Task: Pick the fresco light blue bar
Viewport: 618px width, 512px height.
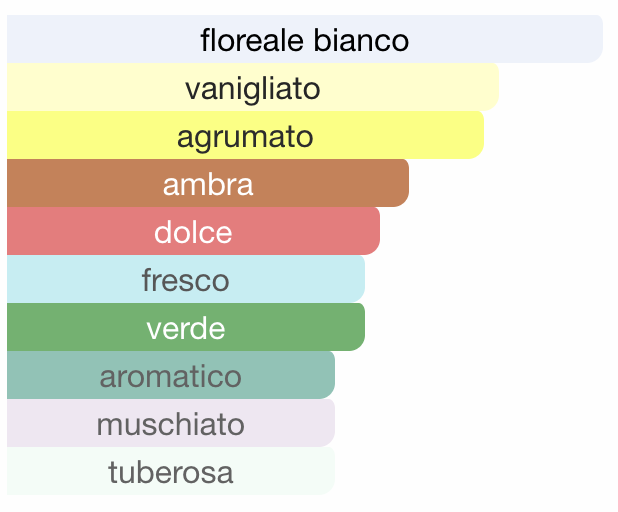Action: click(x=186, y=279)
